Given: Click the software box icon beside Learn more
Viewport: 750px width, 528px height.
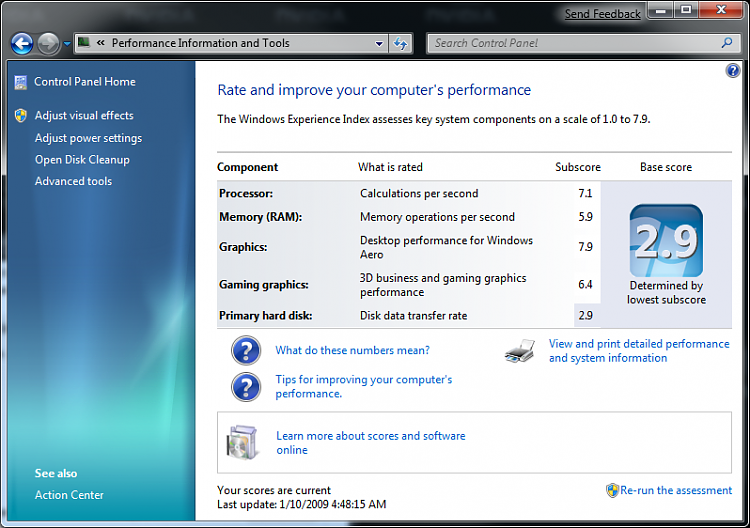Looking at the screenshot, I should click(x=242, y=442).
